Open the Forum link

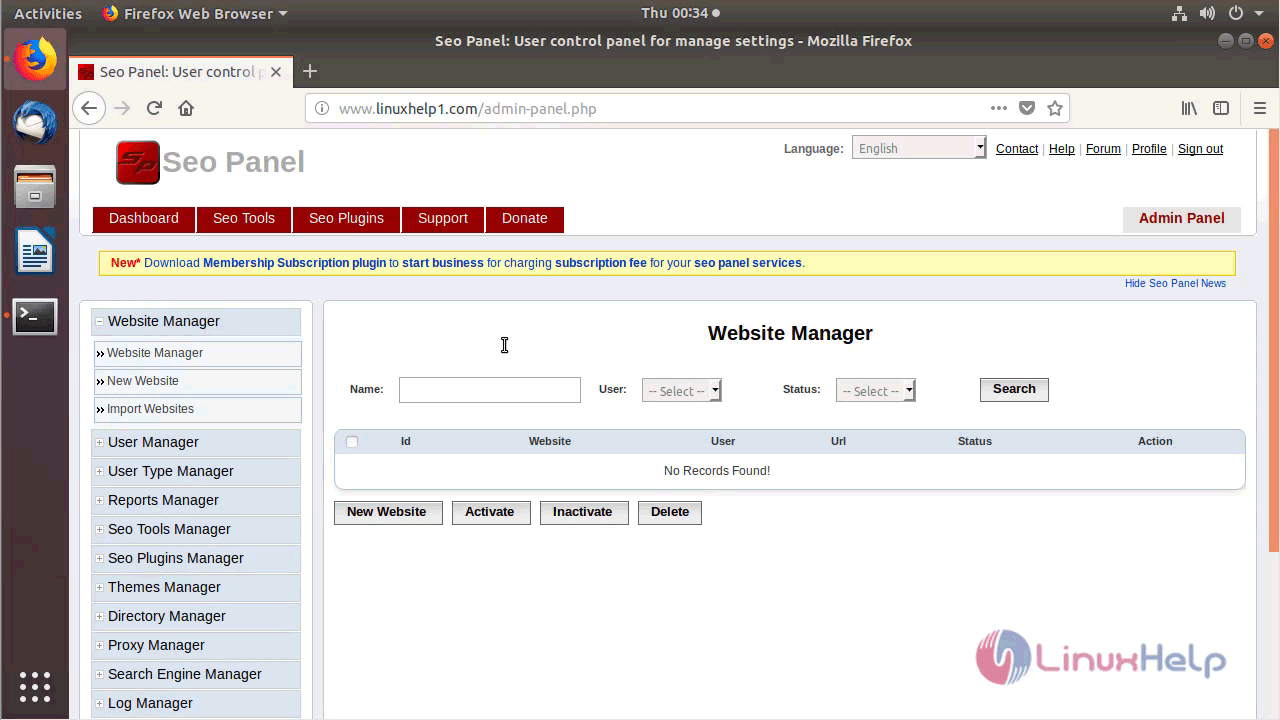click(1103, 149)
